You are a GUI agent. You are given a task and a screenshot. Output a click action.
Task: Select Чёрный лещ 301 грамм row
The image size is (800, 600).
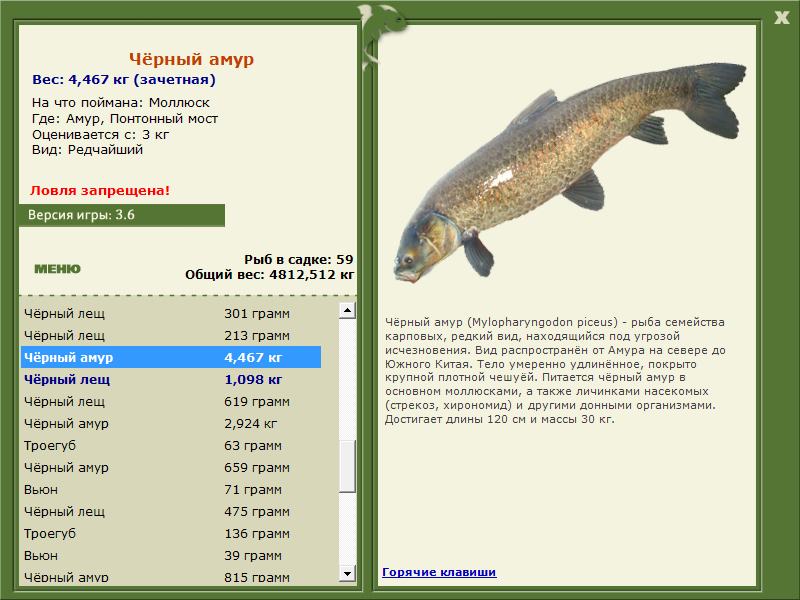(x=171, y=313)
